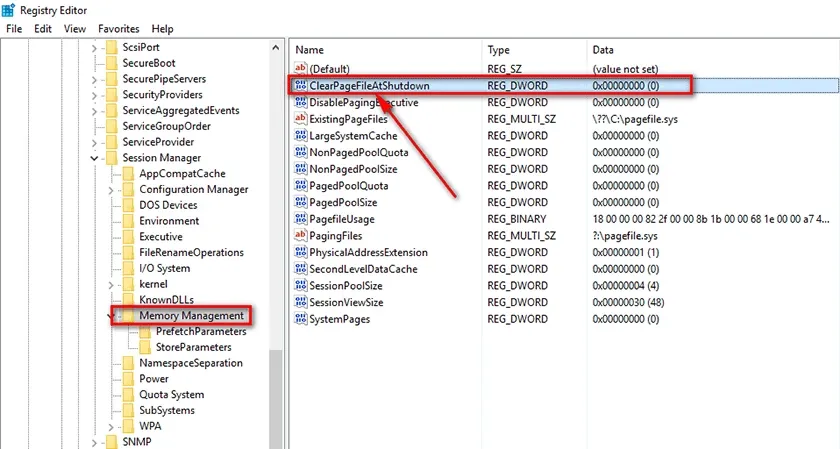Open the Favorites menu
The width and height of the screenshot is (840, 449).
tap(118, 29)
